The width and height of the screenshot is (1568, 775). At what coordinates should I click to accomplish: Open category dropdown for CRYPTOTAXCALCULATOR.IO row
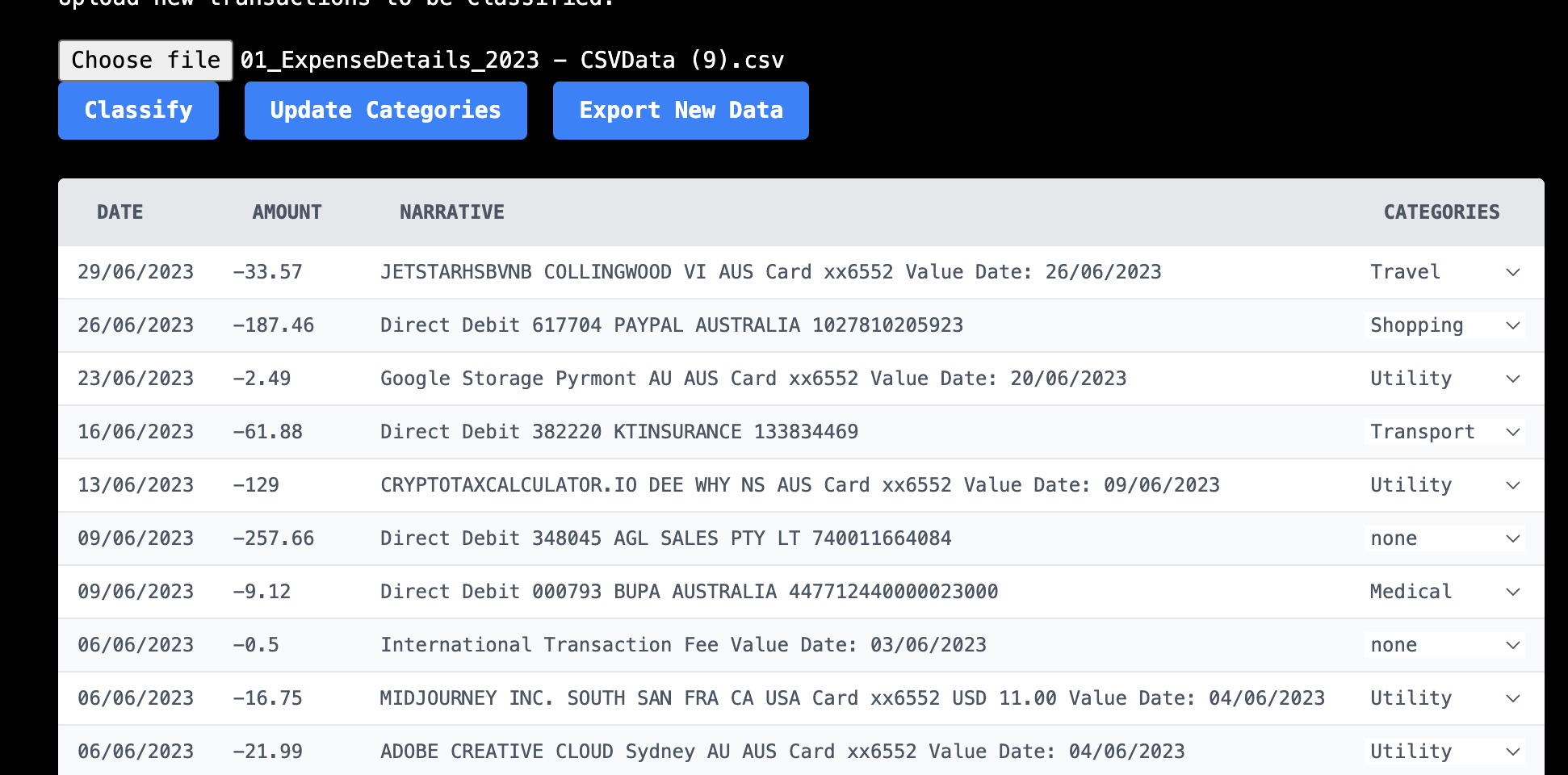pyautogui.click(x=1444, y=485)
